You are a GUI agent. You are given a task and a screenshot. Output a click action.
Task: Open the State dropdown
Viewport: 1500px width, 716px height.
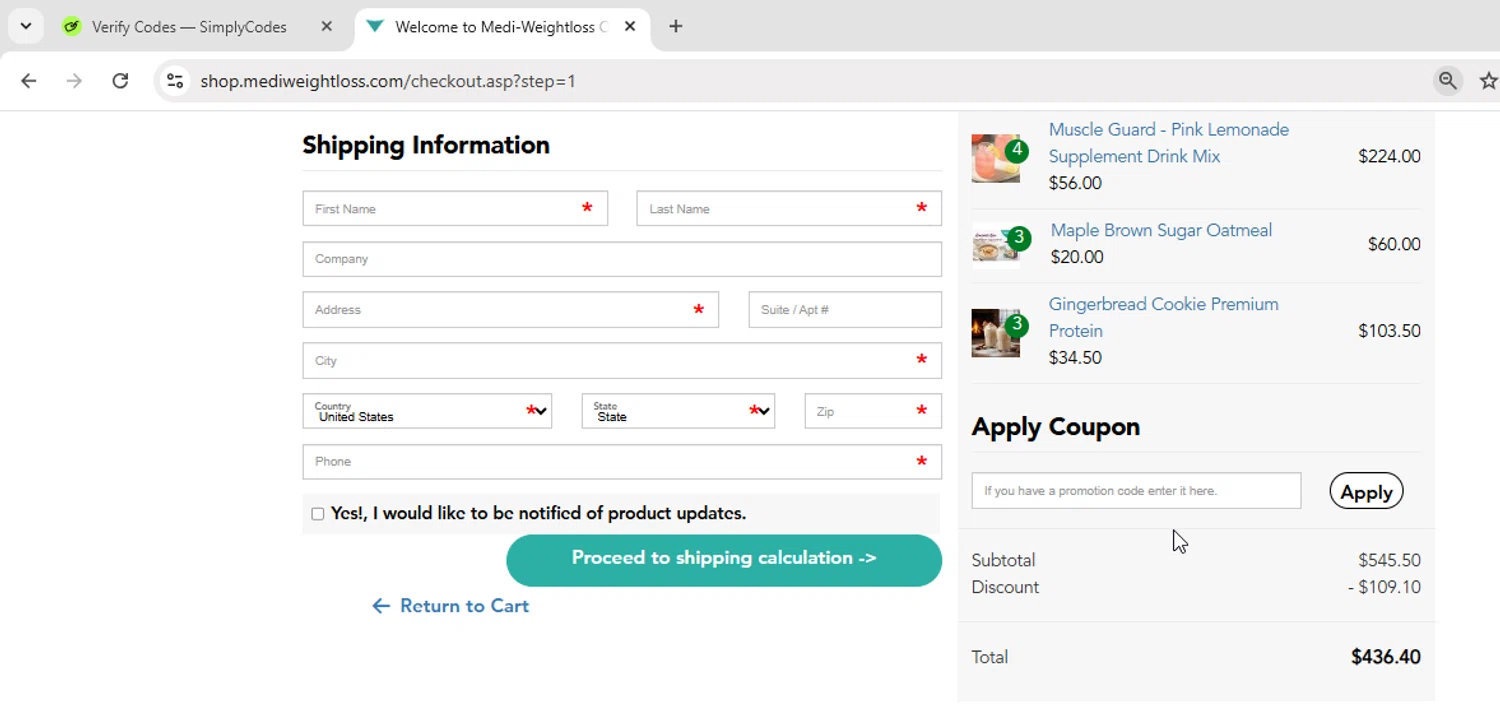coord(678,411)
